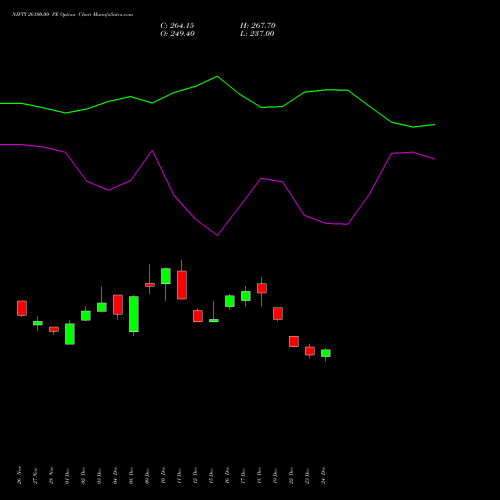Select the 28 Nov date label
The height and width of the screenshot is (500, 500).
click(x=51, y=475)
